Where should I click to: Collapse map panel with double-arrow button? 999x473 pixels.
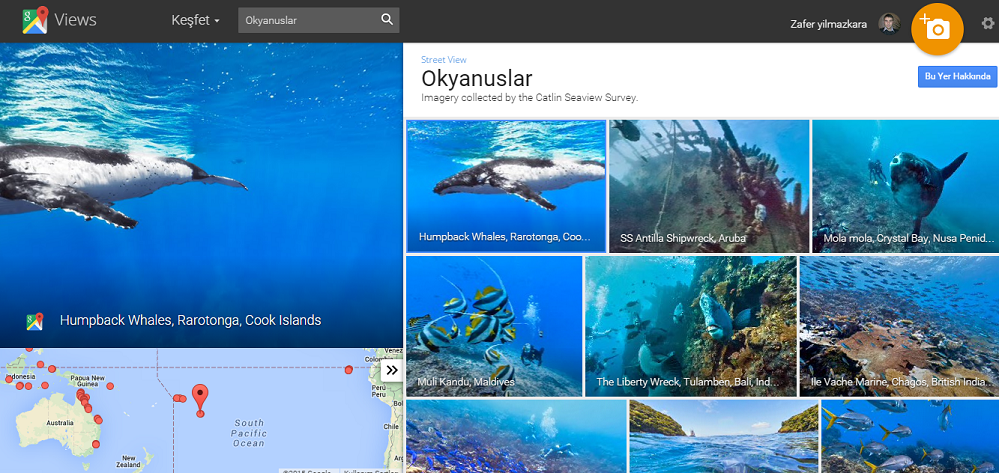click(x=391, y=370)
